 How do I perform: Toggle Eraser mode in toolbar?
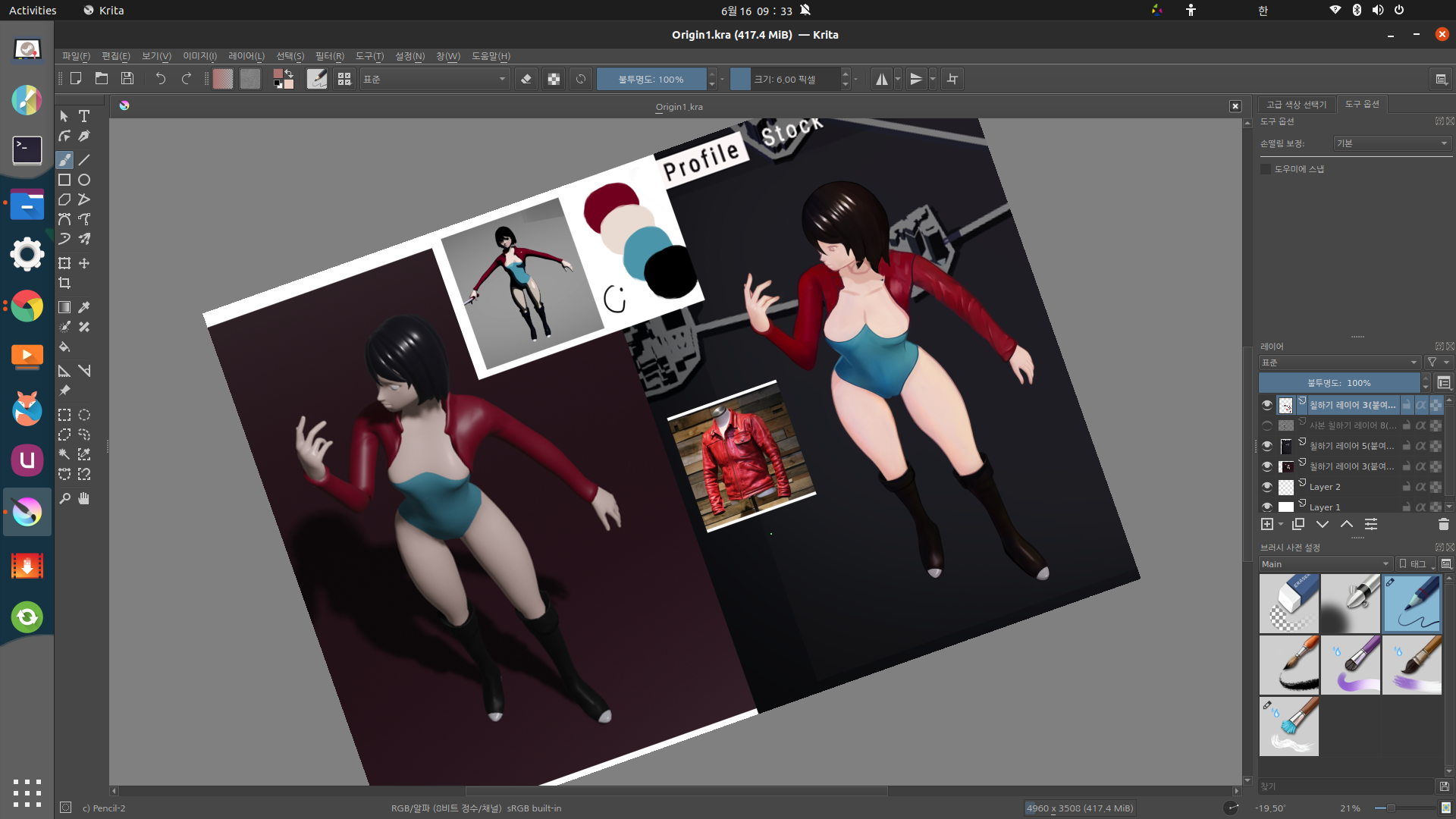[526, 79]
